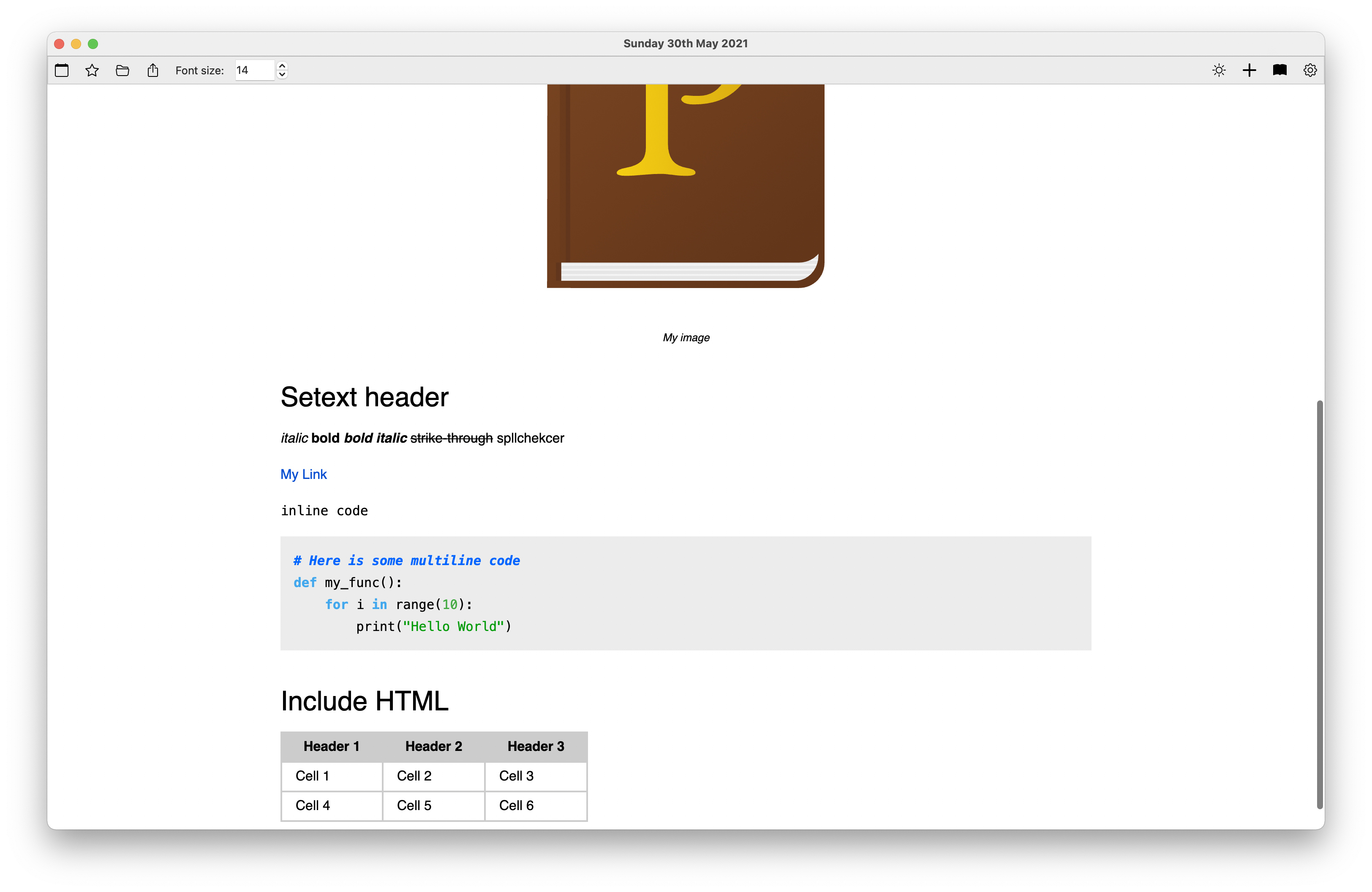Click into the font size field

[x=253, y=70]
